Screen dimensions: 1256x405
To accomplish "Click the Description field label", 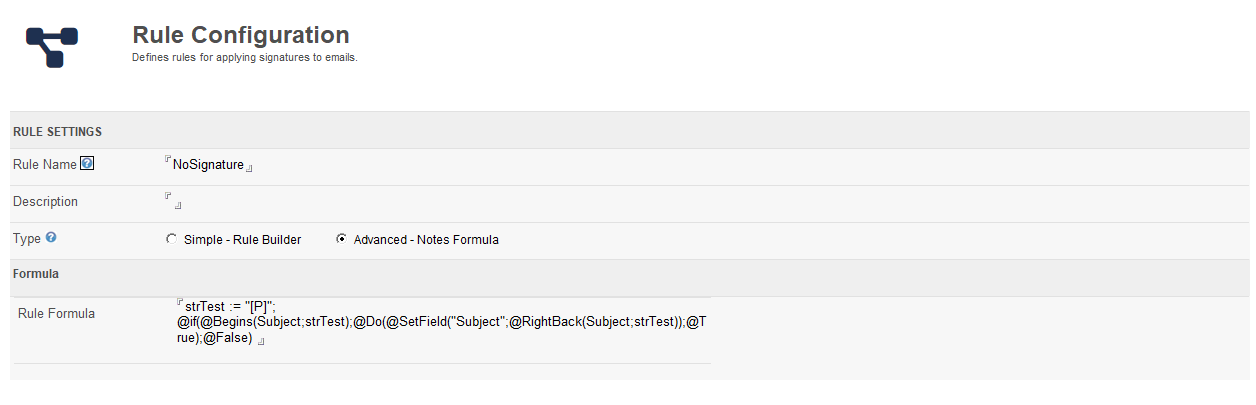I will tap(45, 202).
